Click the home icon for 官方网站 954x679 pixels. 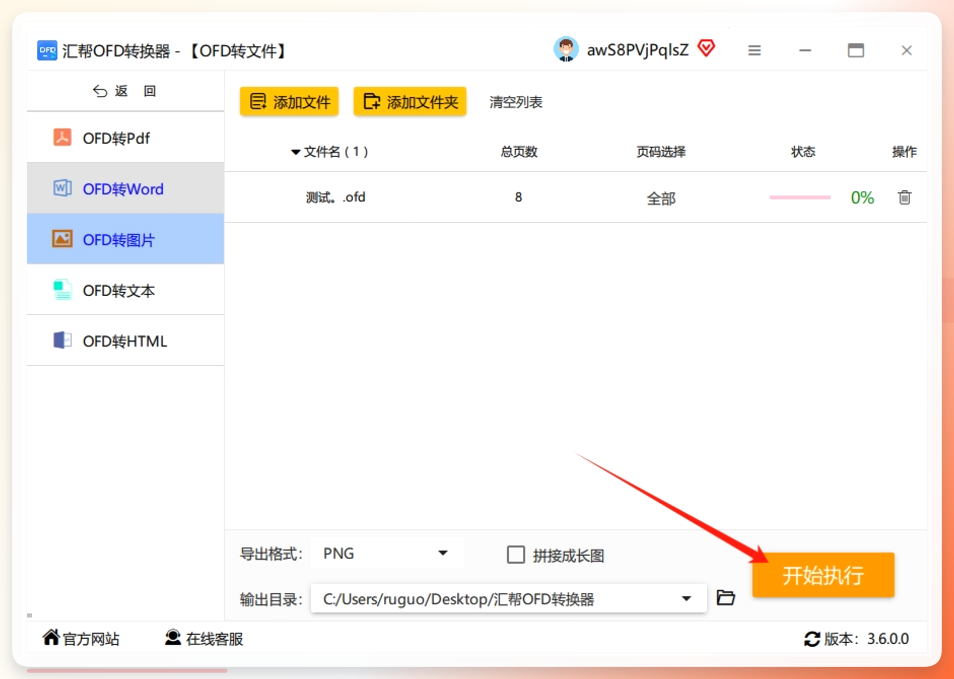[x=51, y=638]
